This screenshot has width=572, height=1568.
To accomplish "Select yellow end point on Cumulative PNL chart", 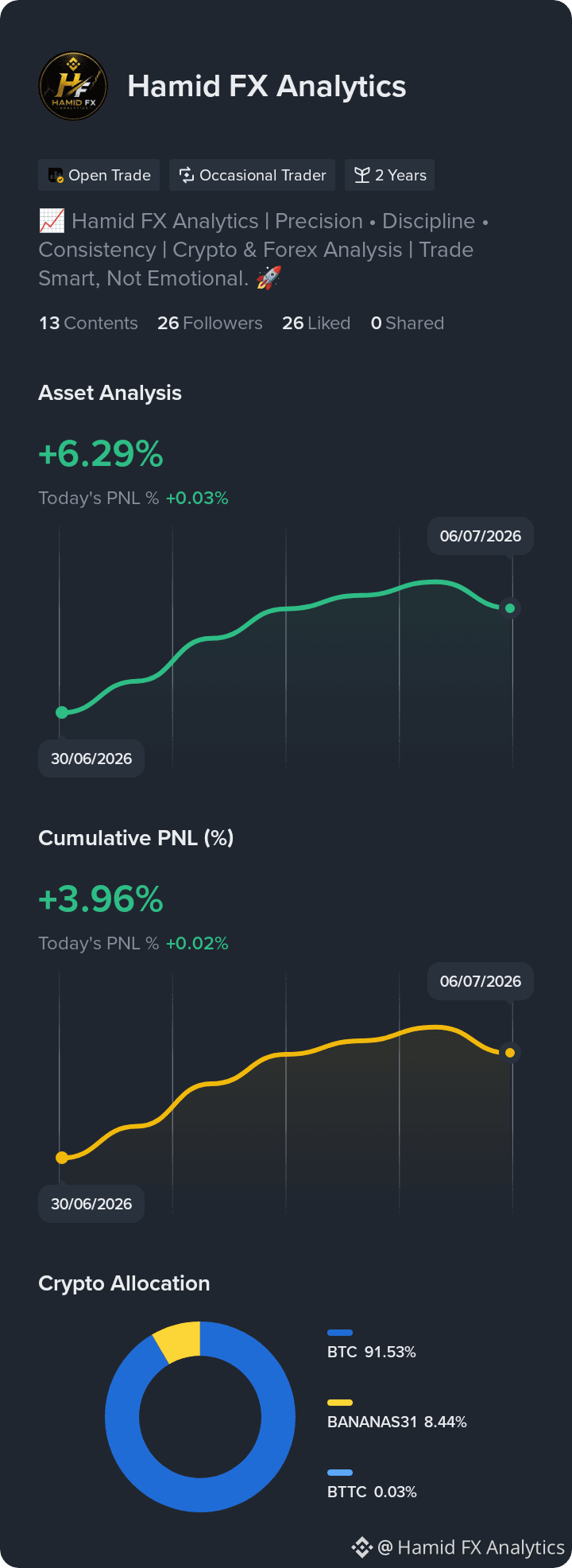I will (x=510, y=1053).
